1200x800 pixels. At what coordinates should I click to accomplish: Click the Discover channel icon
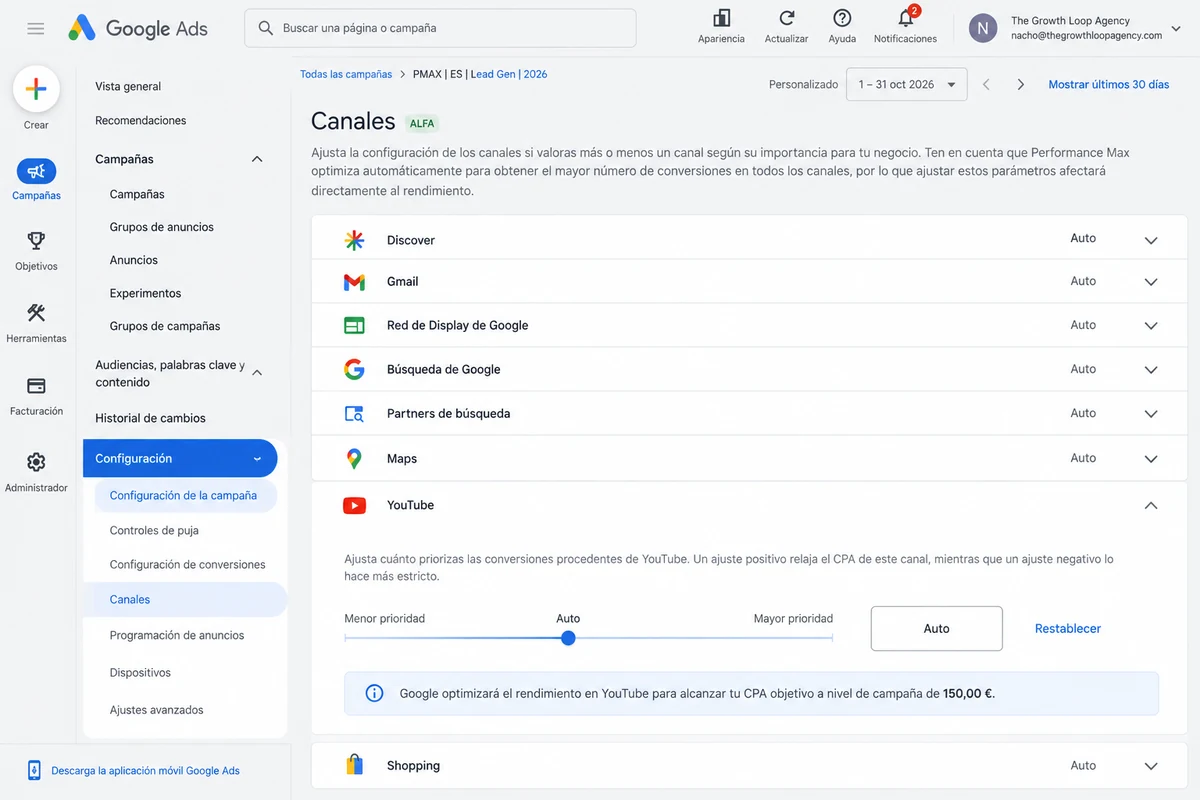[x=354, y=240]
